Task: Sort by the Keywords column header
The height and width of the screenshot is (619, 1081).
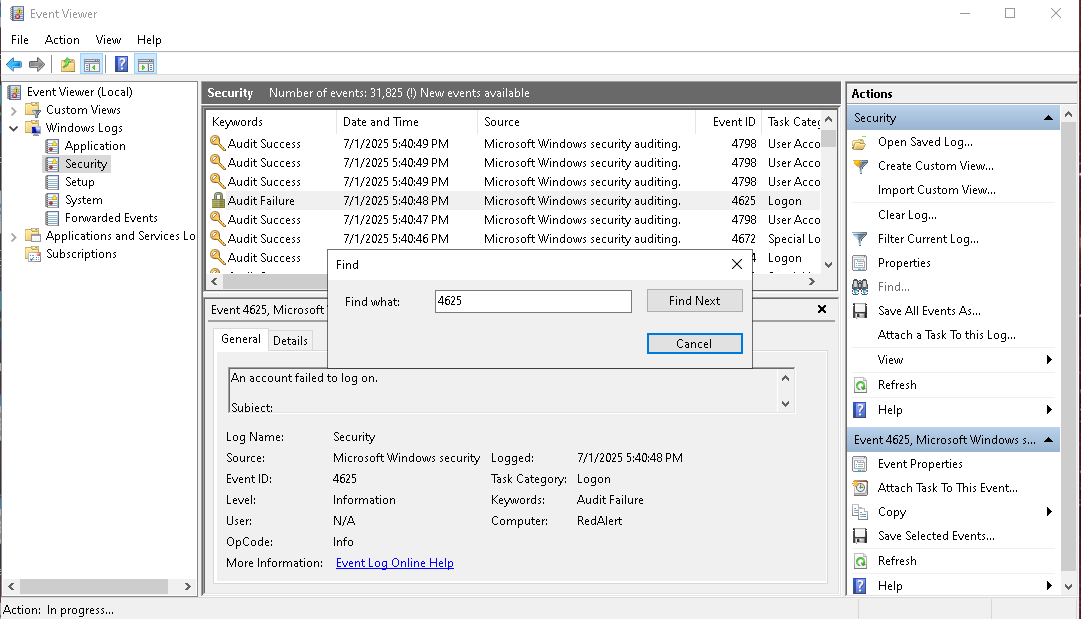Action: tap(271, 122)
